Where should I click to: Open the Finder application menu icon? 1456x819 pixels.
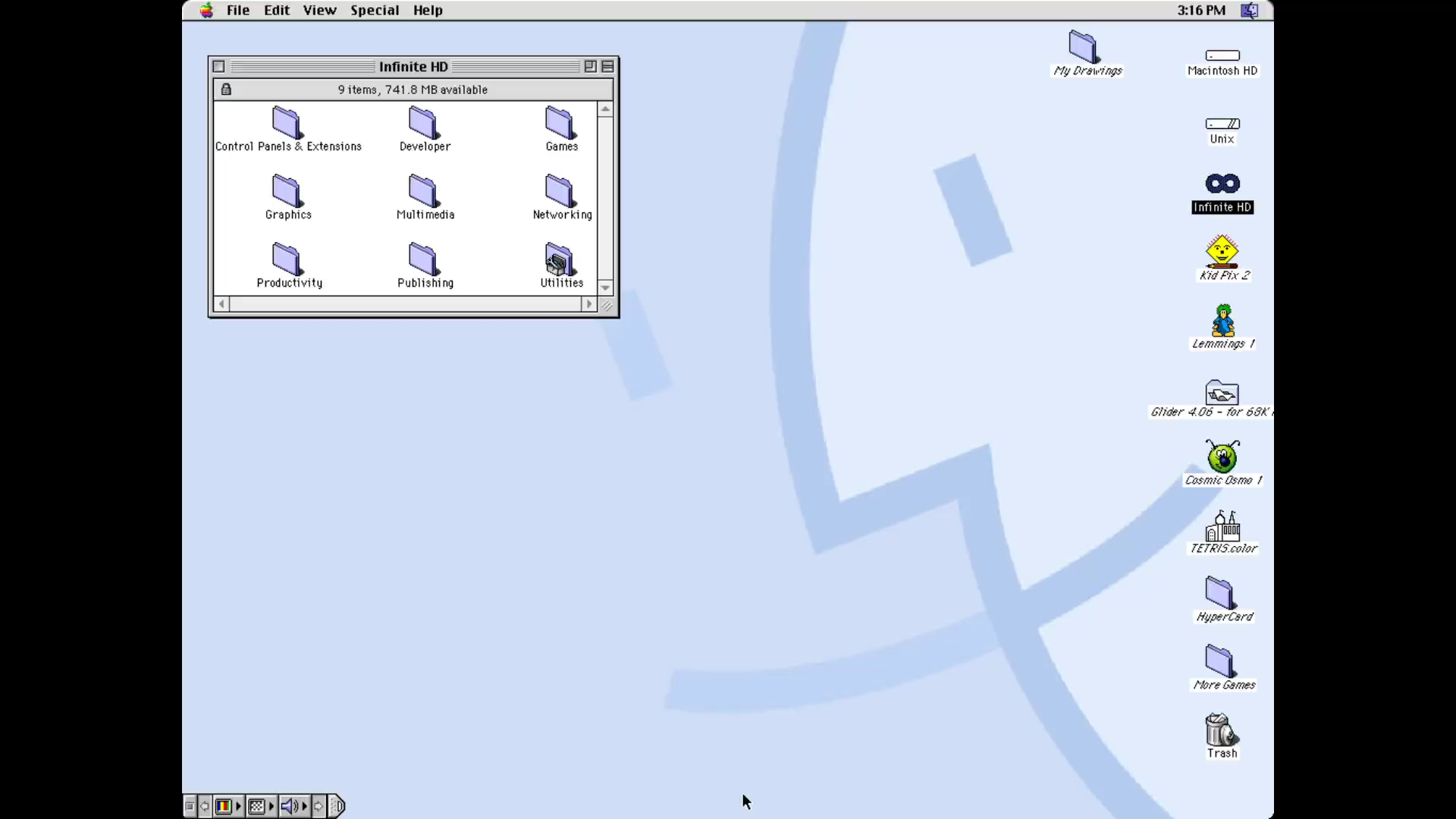(x=1249, y=10)
